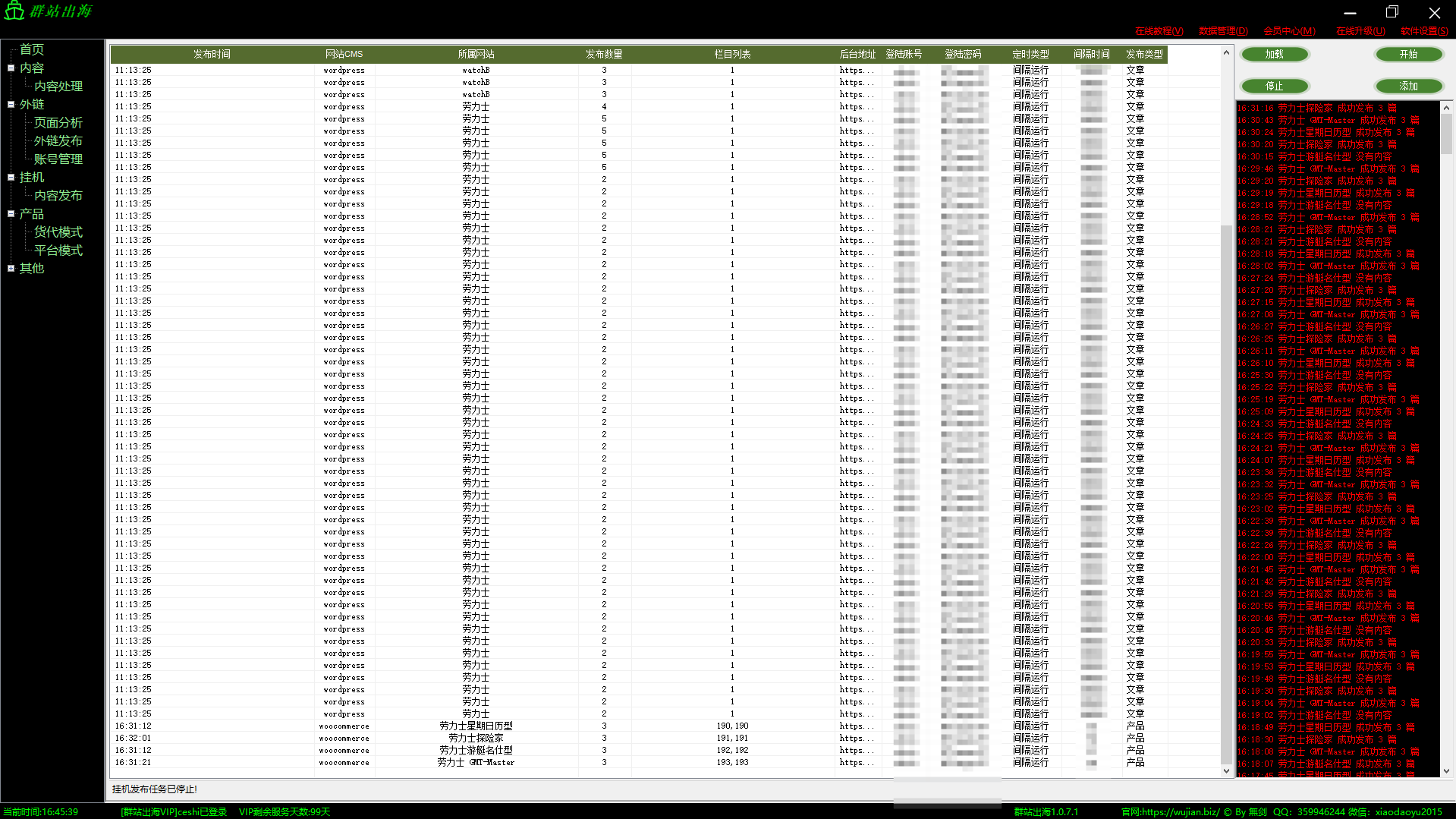Image resolution: width=1456 pixels, height=819 pixels.
Task: Sort by the 后台地址 column header
Action: (857, 55)
